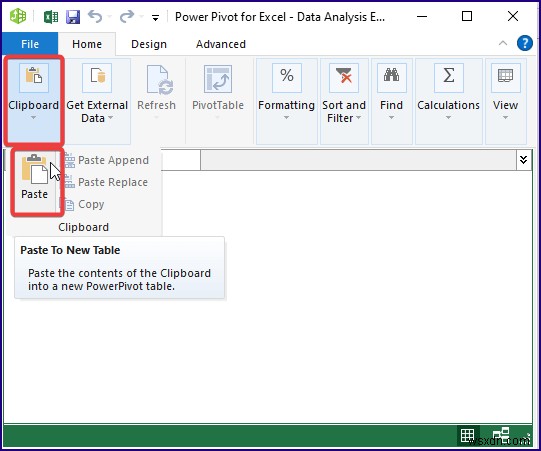Close the Power Pivot window

click(513, 16)
